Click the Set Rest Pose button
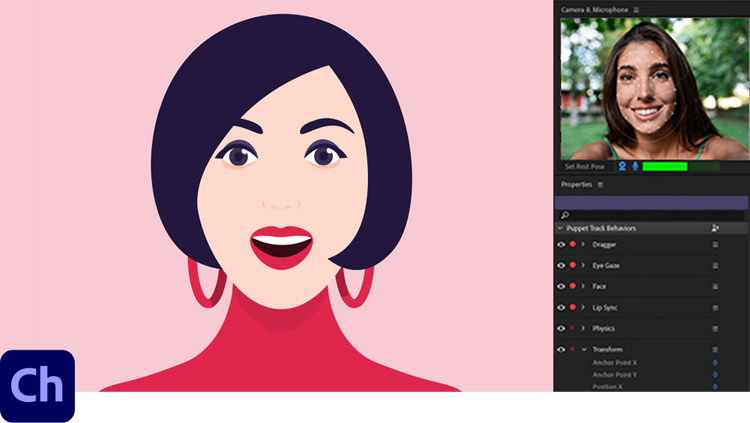Image resolution: width=750 pixels, height=423 pixels. click(585, 167)
